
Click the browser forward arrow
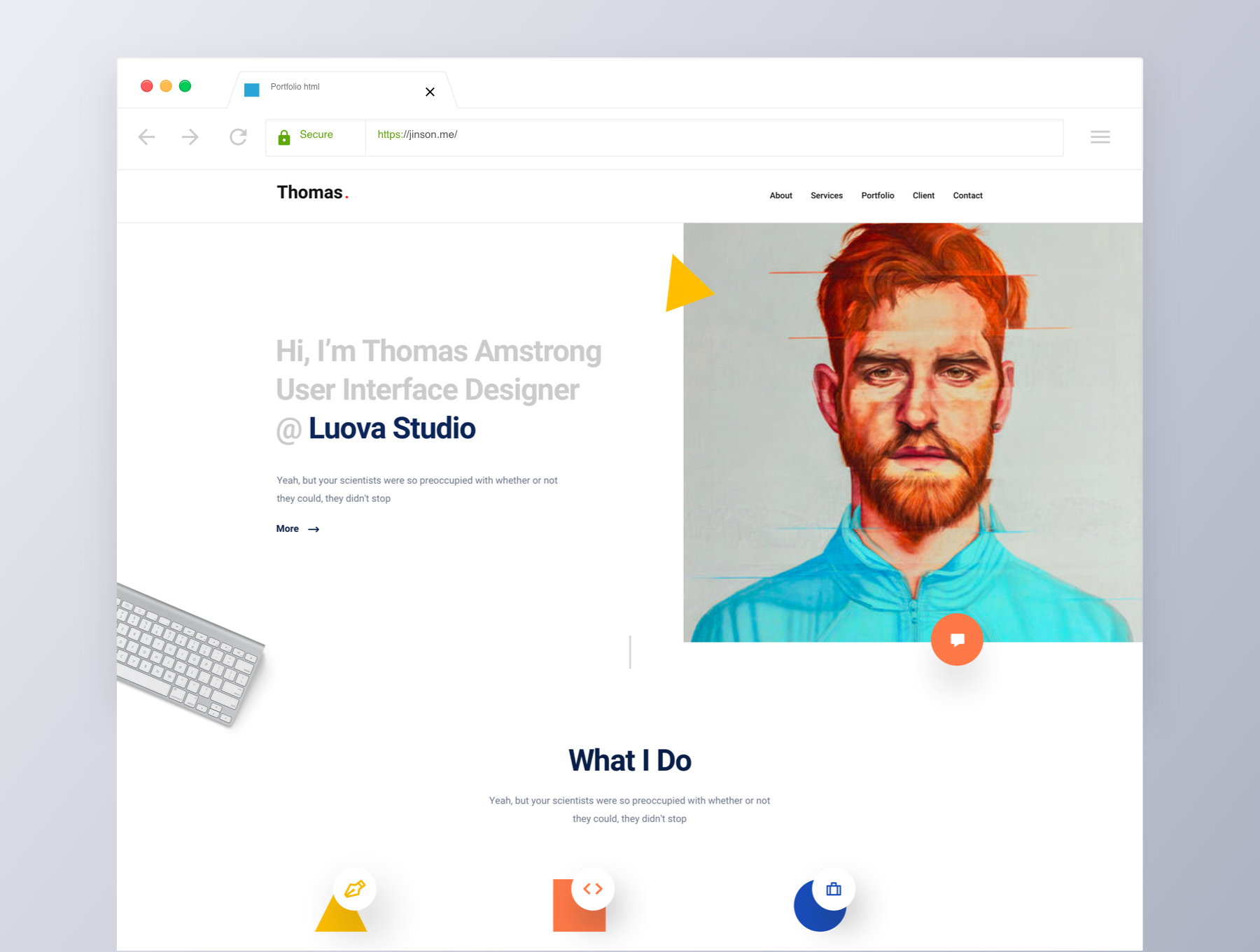(x=190, y=136)
